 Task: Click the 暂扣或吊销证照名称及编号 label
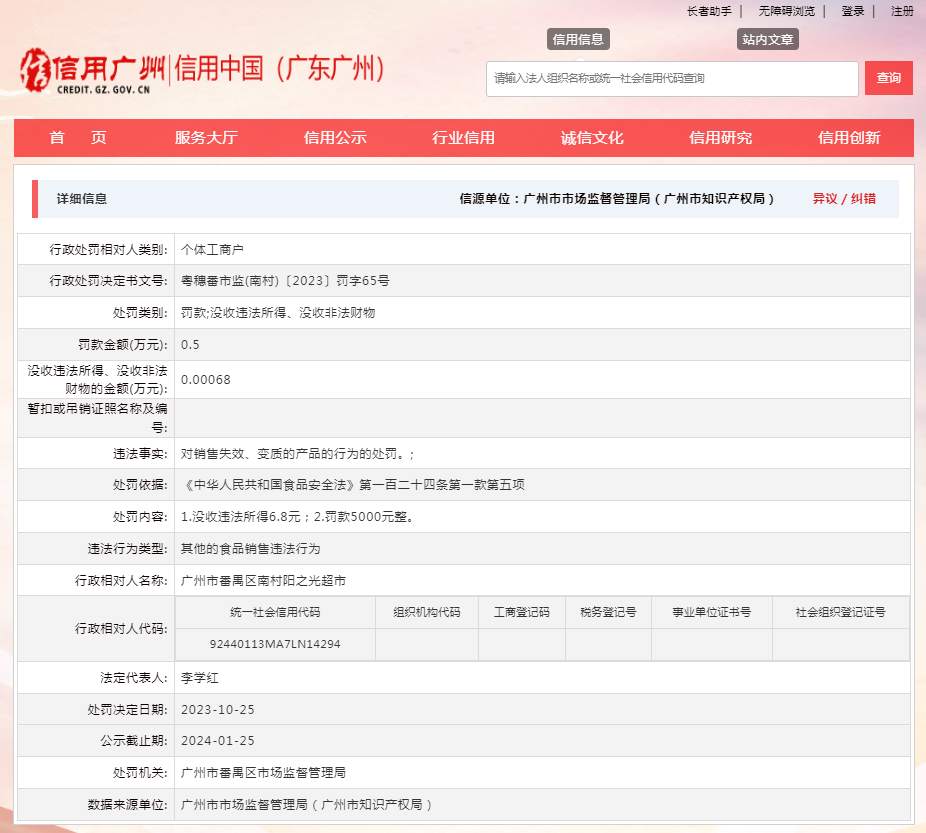coord(97,417)
